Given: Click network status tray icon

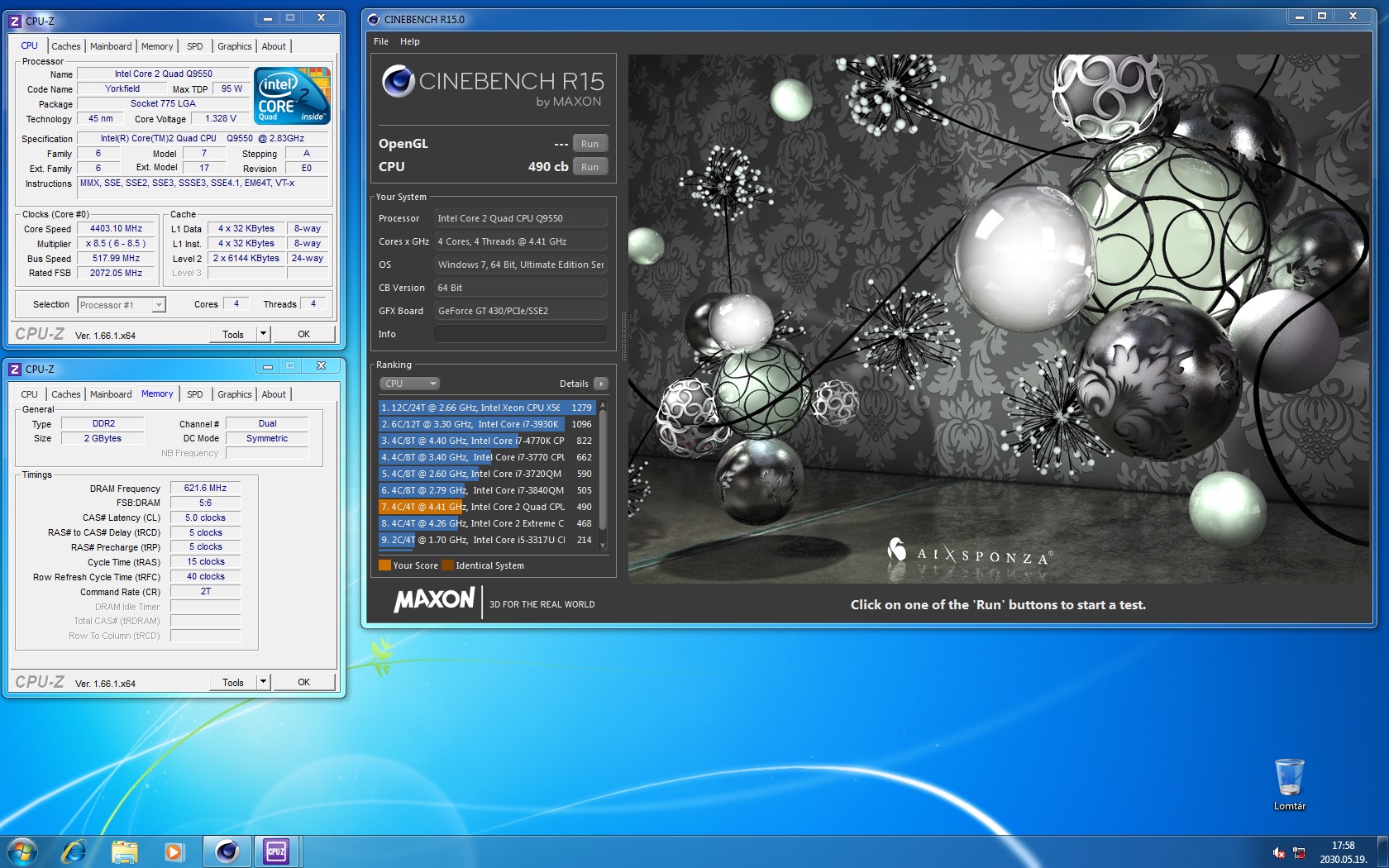Looking at the screenshot, I should point(1299,852).
